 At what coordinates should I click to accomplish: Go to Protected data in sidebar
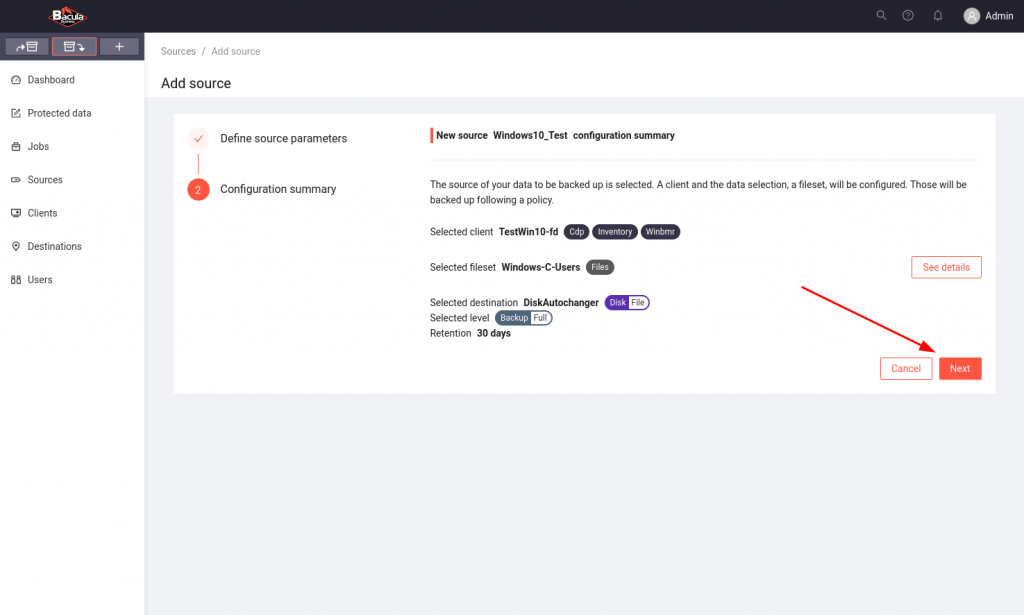(59, 113)
